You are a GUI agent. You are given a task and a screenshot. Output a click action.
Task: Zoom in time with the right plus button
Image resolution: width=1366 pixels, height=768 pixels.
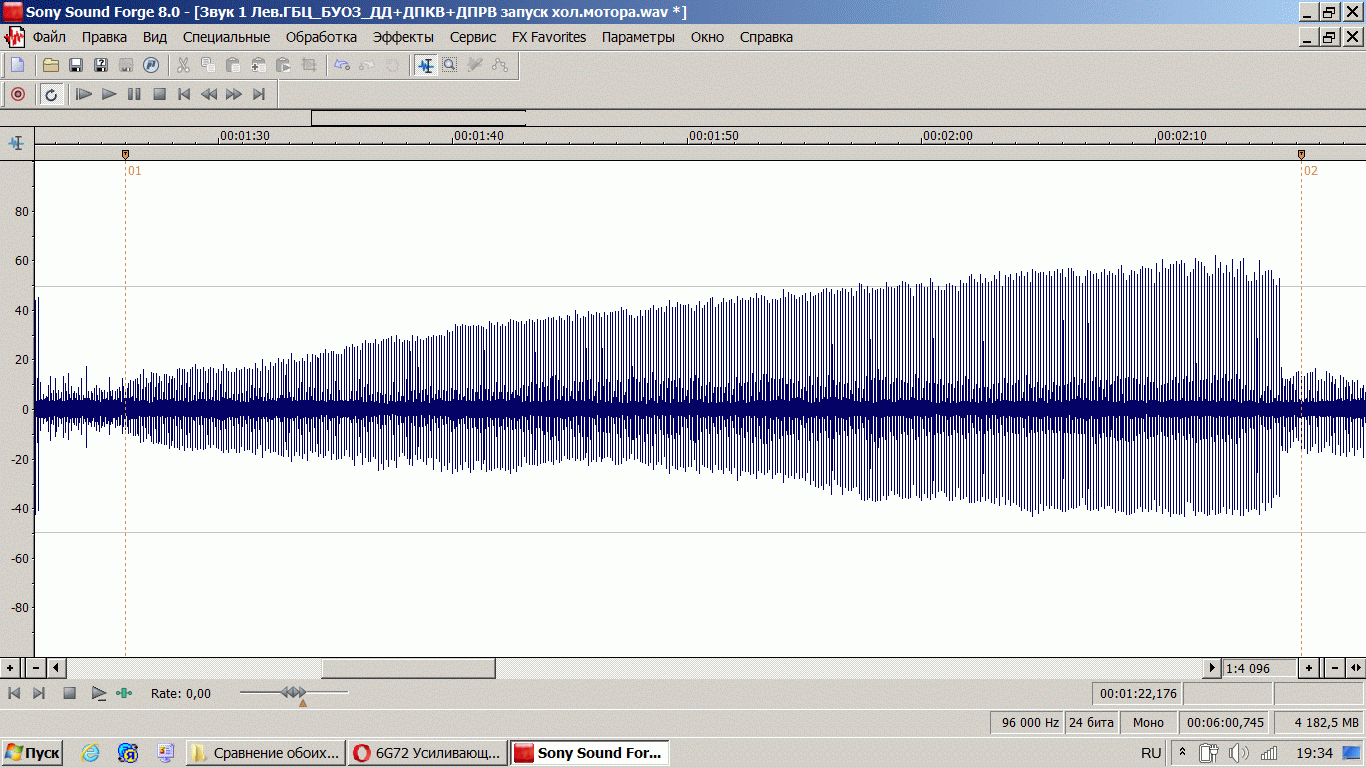pyautogui.click(x=1309, y=668)
